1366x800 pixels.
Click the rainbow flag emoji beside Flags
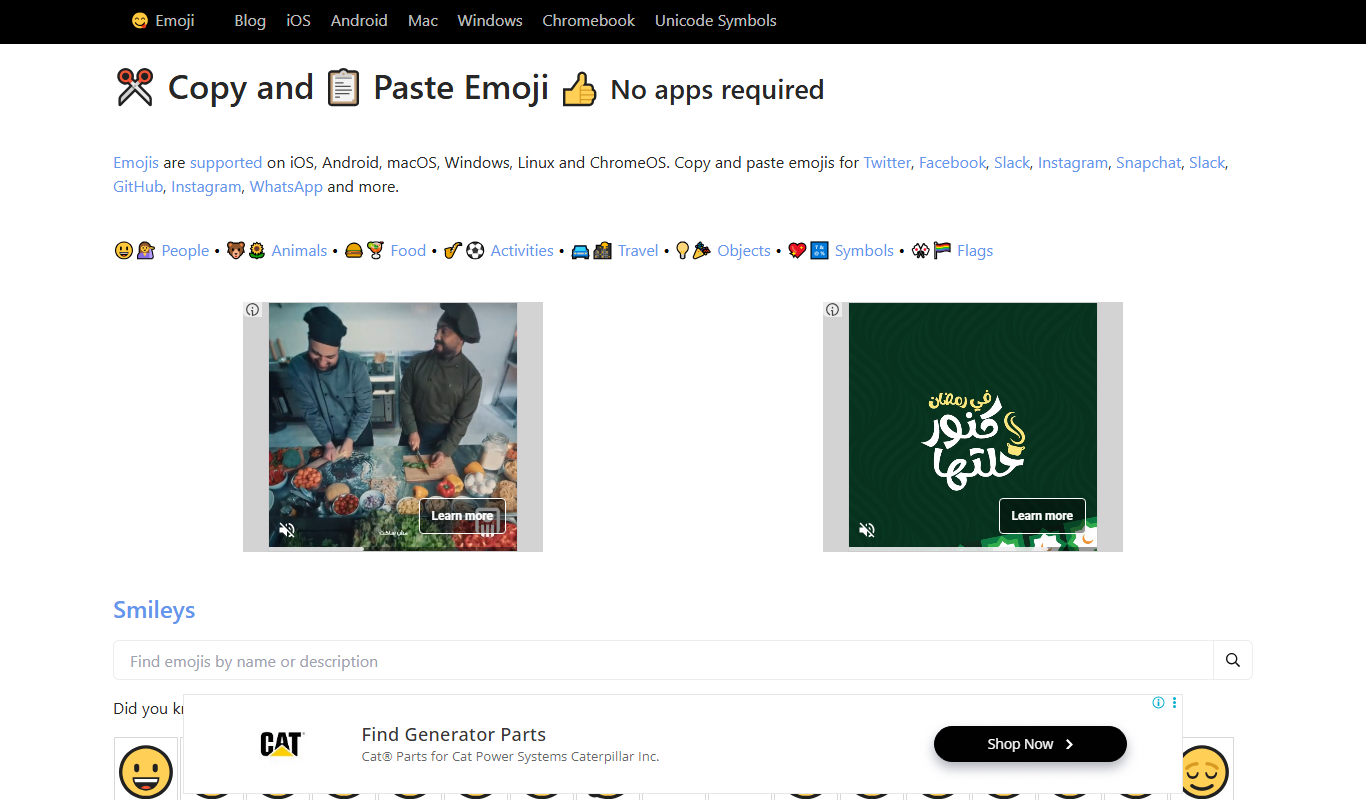pyautogui.click(x=942, y=251)
